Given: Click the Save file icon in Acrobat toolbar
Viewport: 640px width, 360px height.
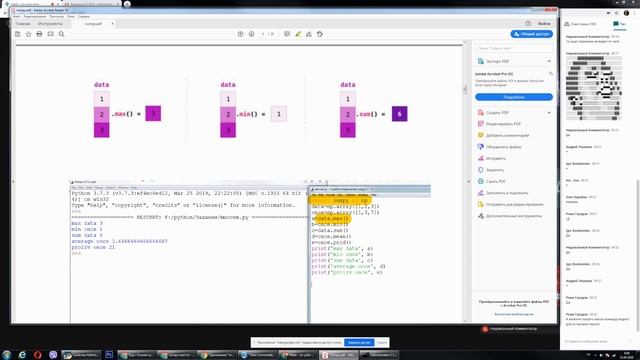Looking at the screenshot, I should click(18, 34).
